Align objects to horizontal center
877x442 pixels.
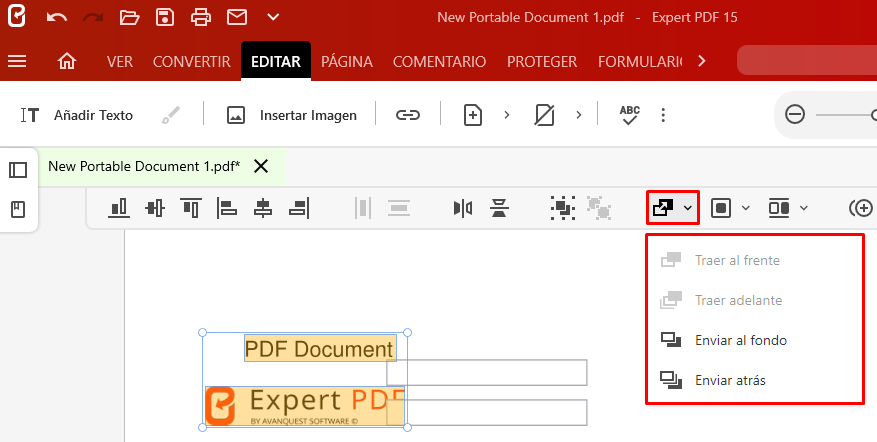[263, 208]
